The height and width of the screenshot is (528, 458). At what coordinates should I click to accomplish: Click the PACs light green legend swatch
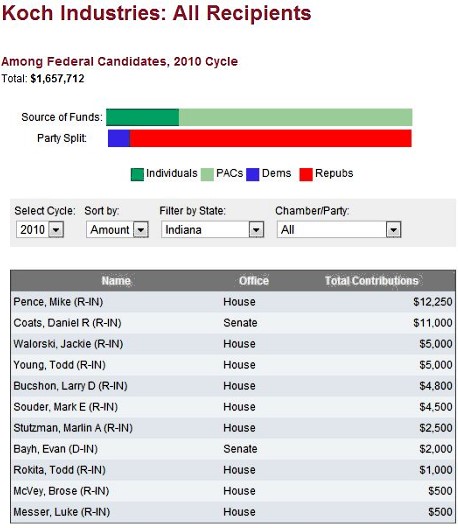click(x=207, y=174)
